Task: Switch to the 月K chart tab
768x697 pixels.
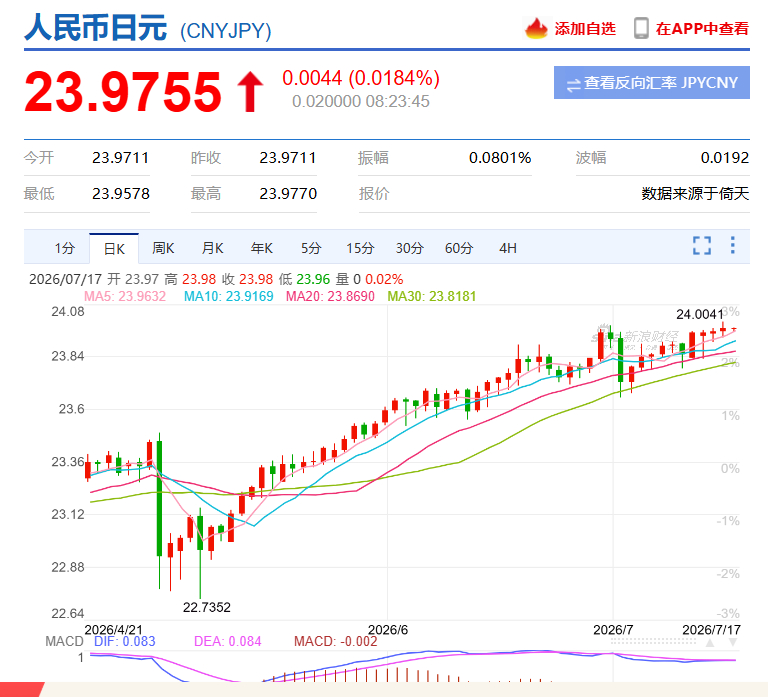Action: 213,248
